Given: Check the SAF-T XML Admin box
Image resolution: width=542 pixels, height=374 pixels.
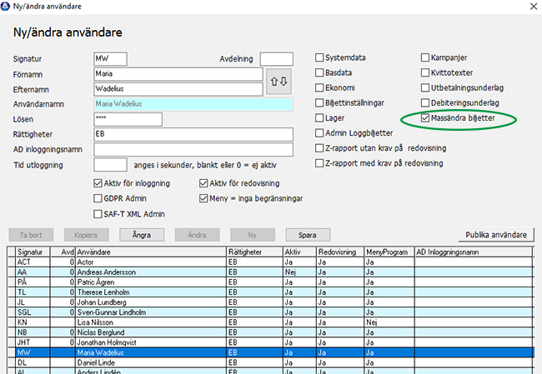Looking at the screenshot, I should click(98, 214).
